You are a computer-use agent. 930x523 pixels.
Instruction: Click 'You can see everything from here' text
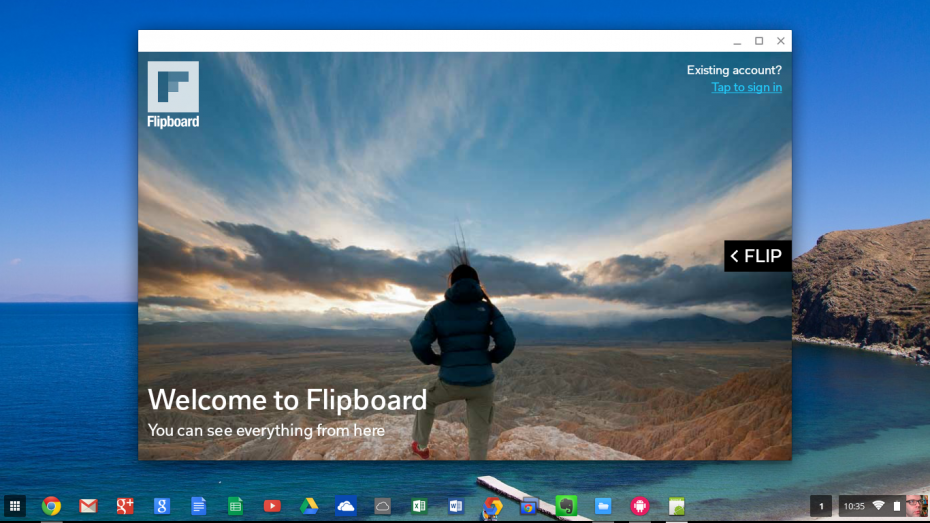(x=266, y=430)
